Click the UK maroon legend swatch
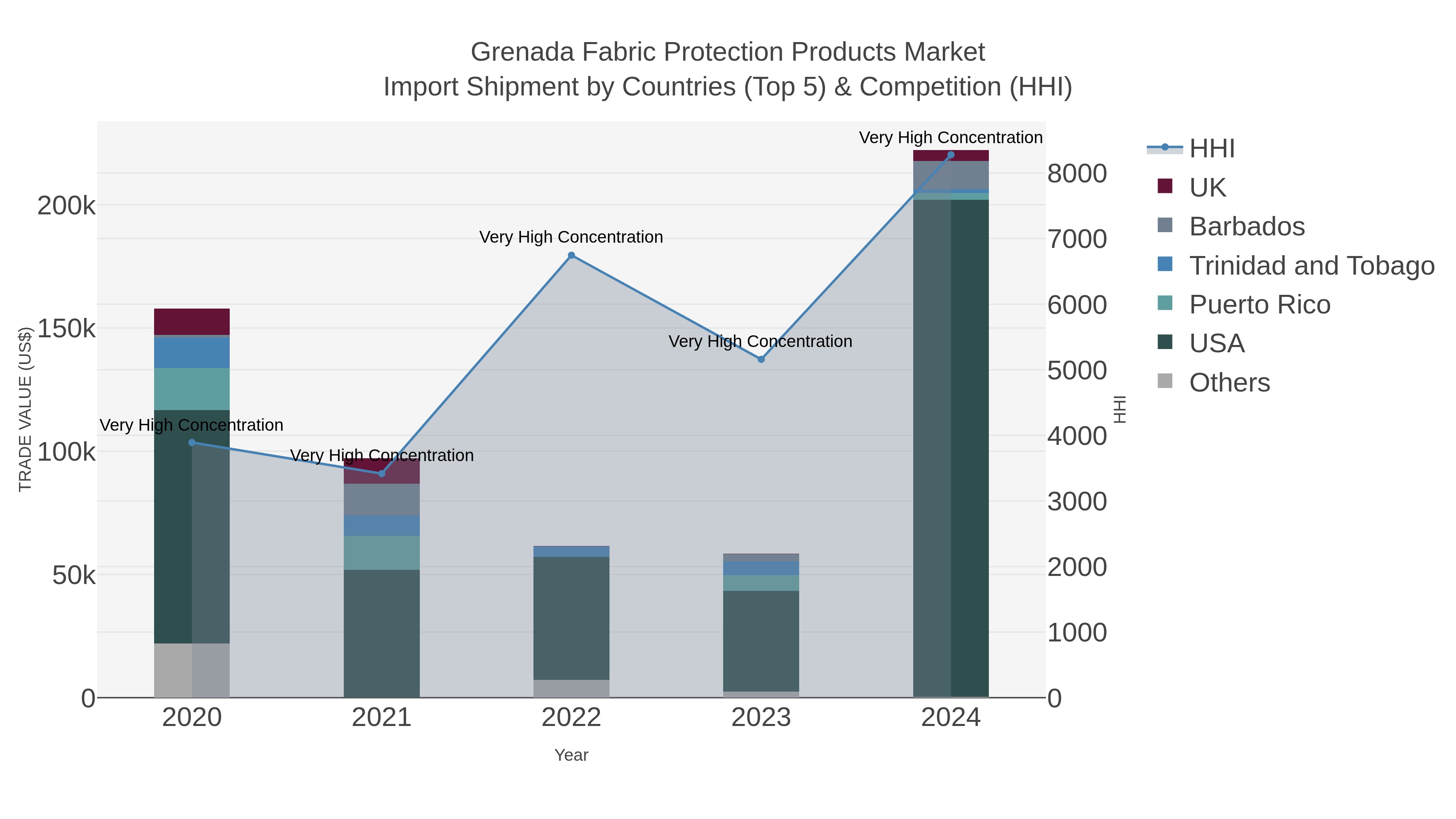1456x819 pixels. pyautogui.click(x=1165, y=186)
